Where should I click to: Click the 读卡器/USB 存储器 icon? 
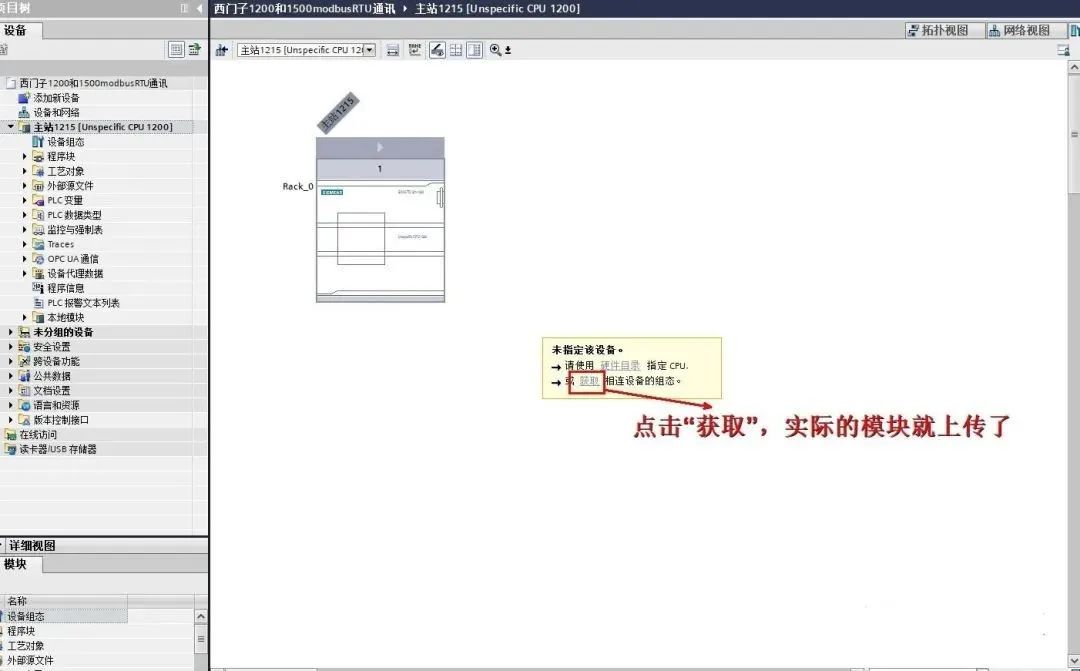(x=10, y=449)
